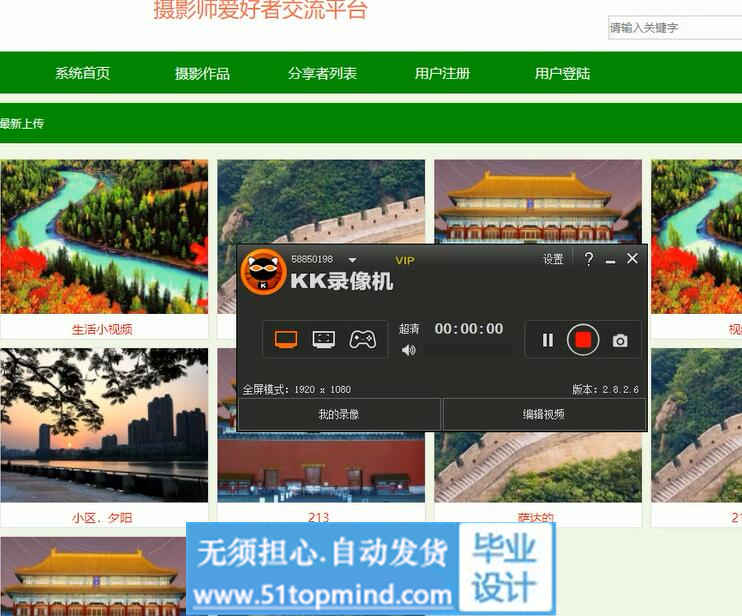Adjust the volume slider bar
The height and width of the screenshot is (616, 742).
[467, 351]
